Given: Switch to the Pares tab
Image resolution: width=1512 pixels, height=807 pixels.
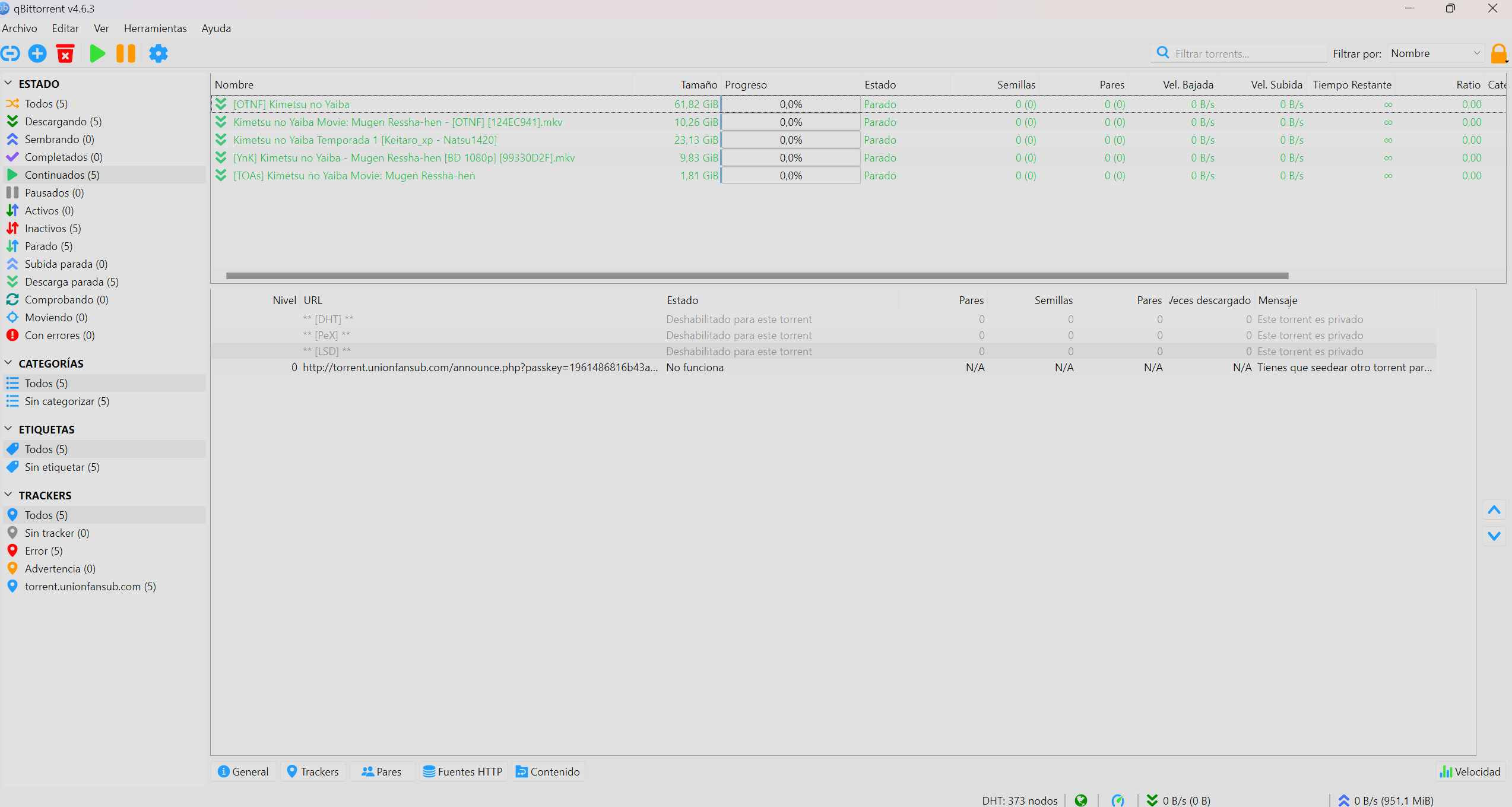Looking at the screenshot, I should tap(382, 771).
